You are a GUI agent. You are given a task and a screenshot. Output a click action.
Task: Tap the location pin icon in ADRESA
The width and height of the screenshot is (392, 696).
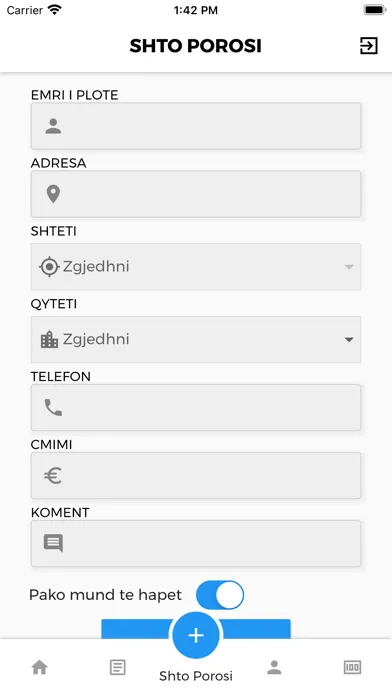point(53,194)
